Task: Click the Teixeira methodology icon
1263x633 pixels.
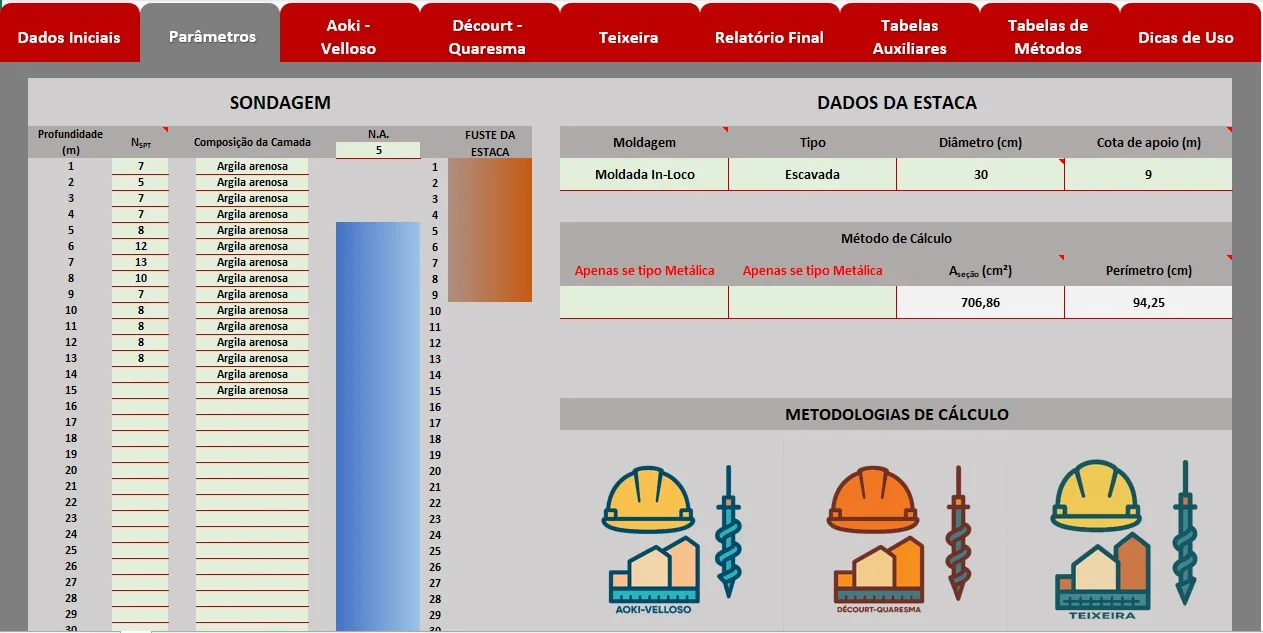Action: 1123,540
